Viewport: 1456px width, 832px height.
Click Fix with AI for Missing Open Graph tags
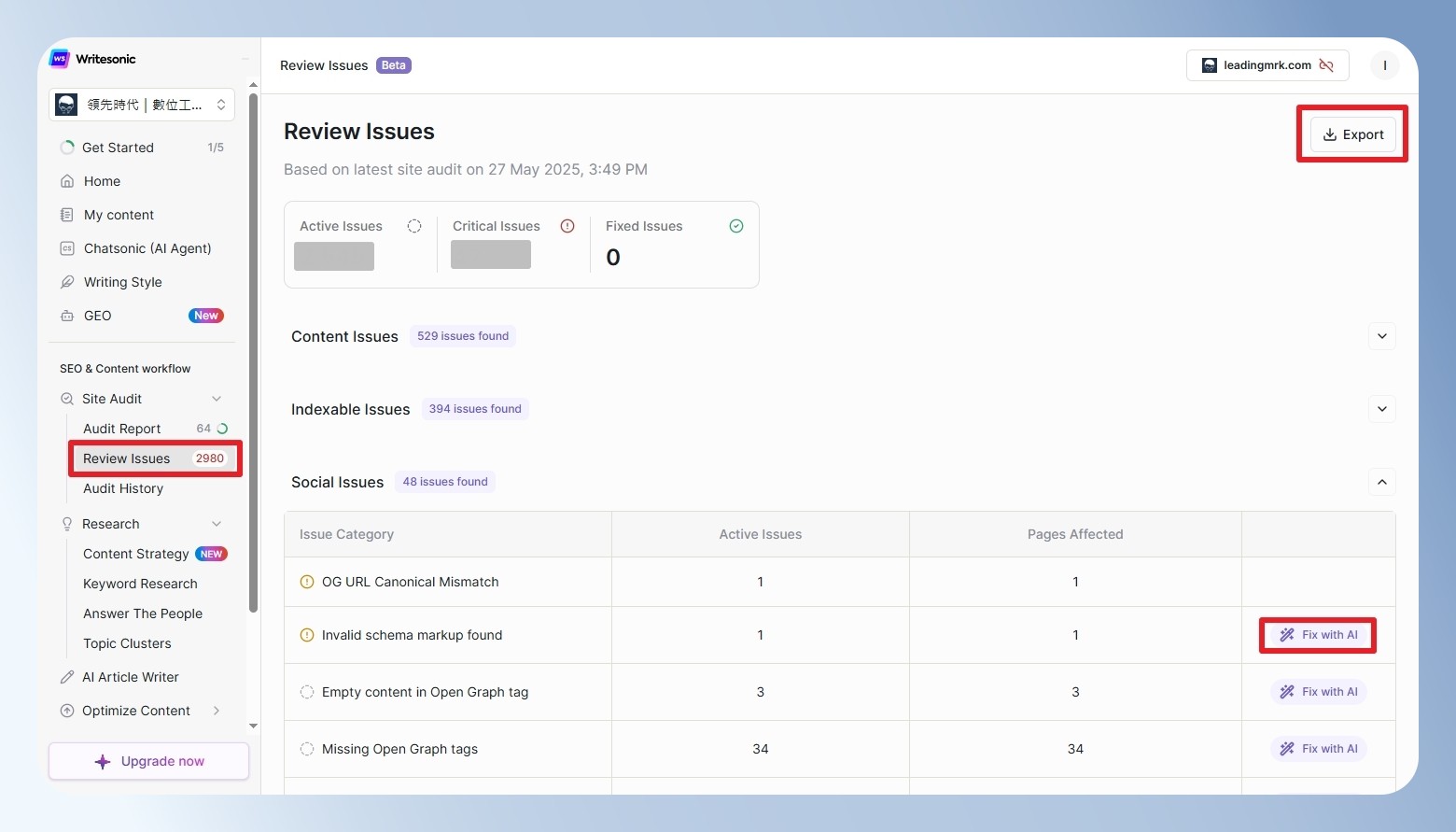pos(1318,749)
